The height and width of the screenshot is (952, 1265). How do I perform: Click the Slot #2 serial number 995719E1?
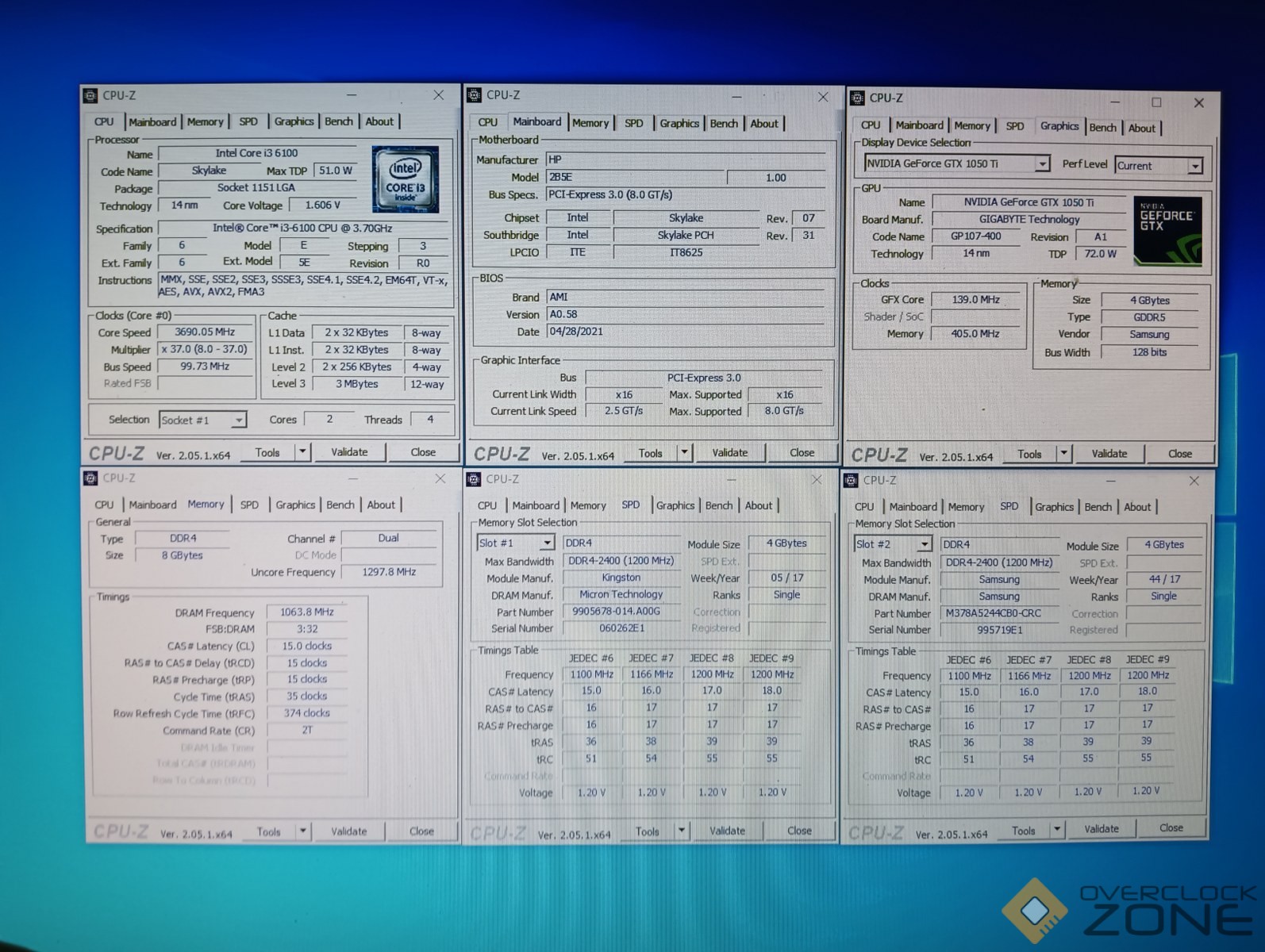pos(998,630)
